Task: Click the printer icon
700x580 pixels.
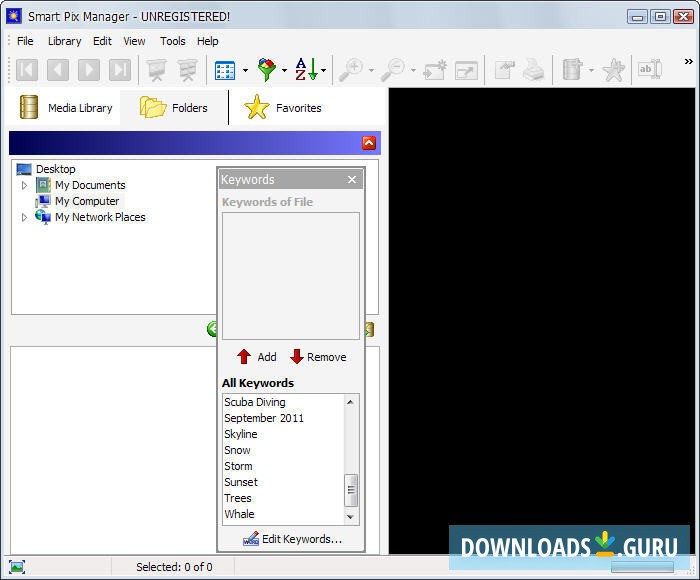Action: (x=534, y=70)
